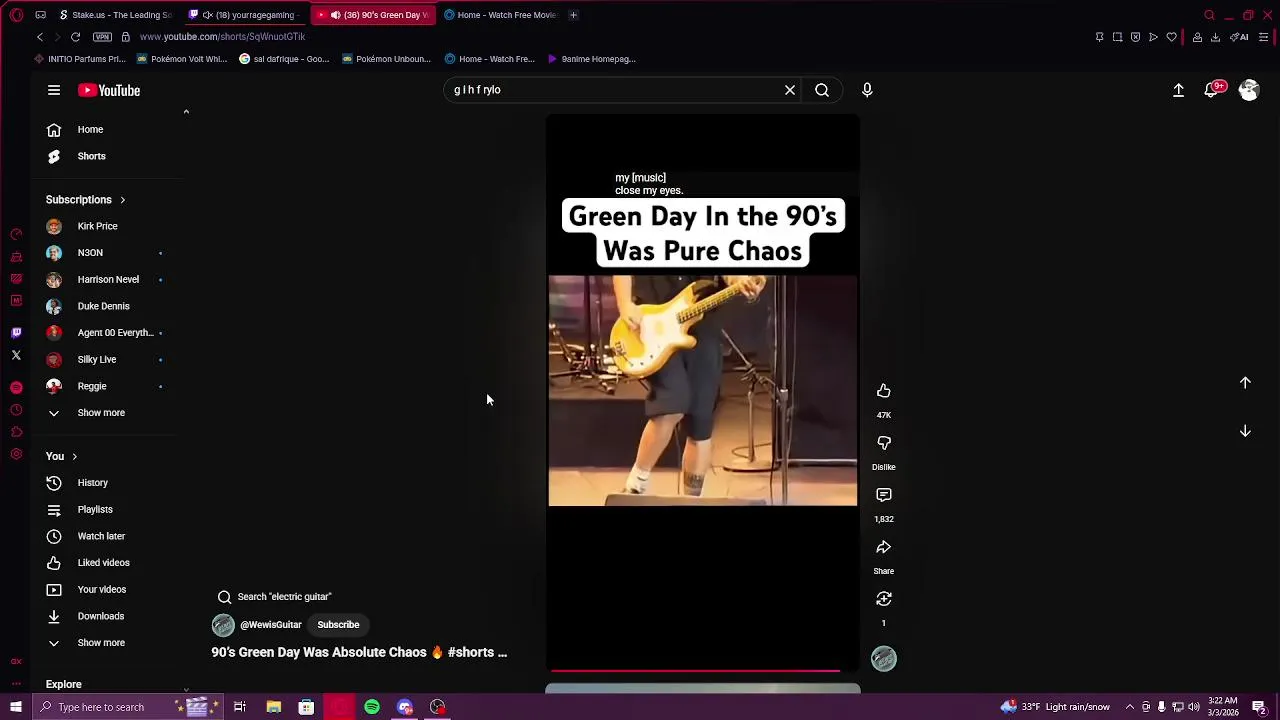Open Twitch in the GX sidebar
Screen dimensions: 1280x720
pyautogui.click(x=16, y=333)
